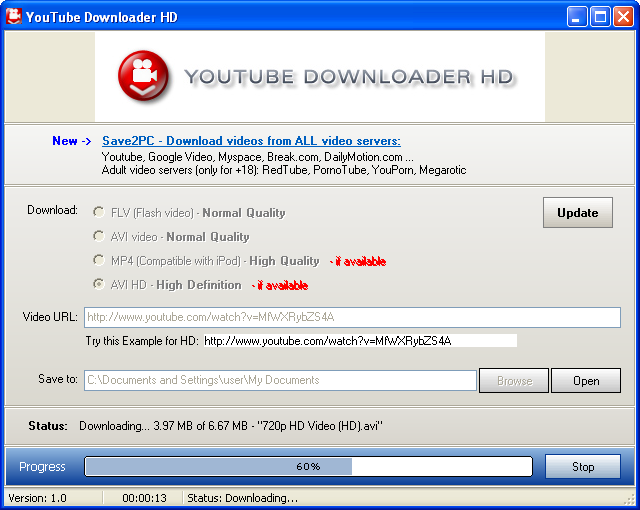Stop the current download

583,466
